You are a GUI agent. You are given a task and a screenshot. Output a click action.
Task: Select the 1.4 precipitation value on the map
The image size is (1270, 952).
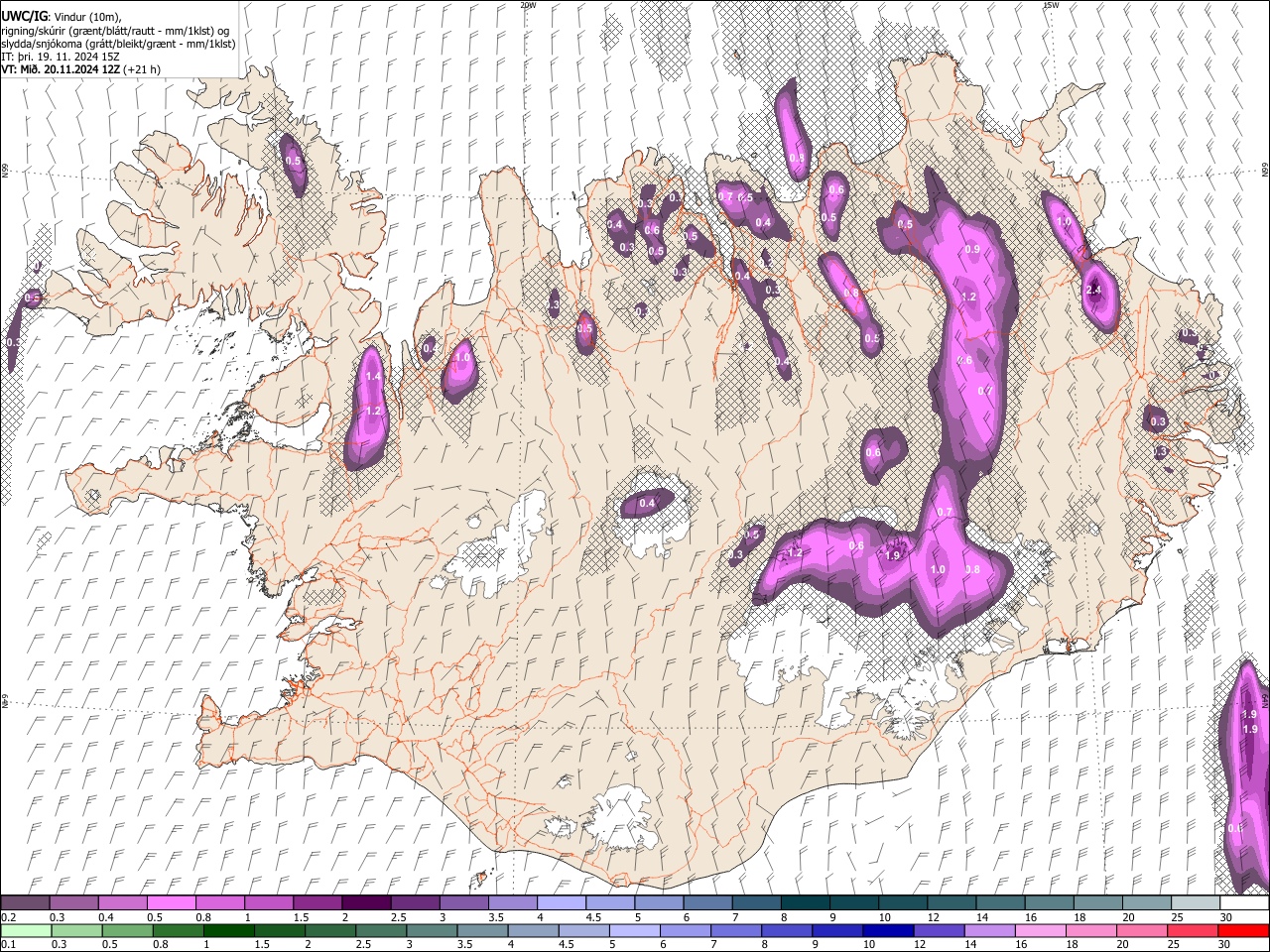(373, 377)
